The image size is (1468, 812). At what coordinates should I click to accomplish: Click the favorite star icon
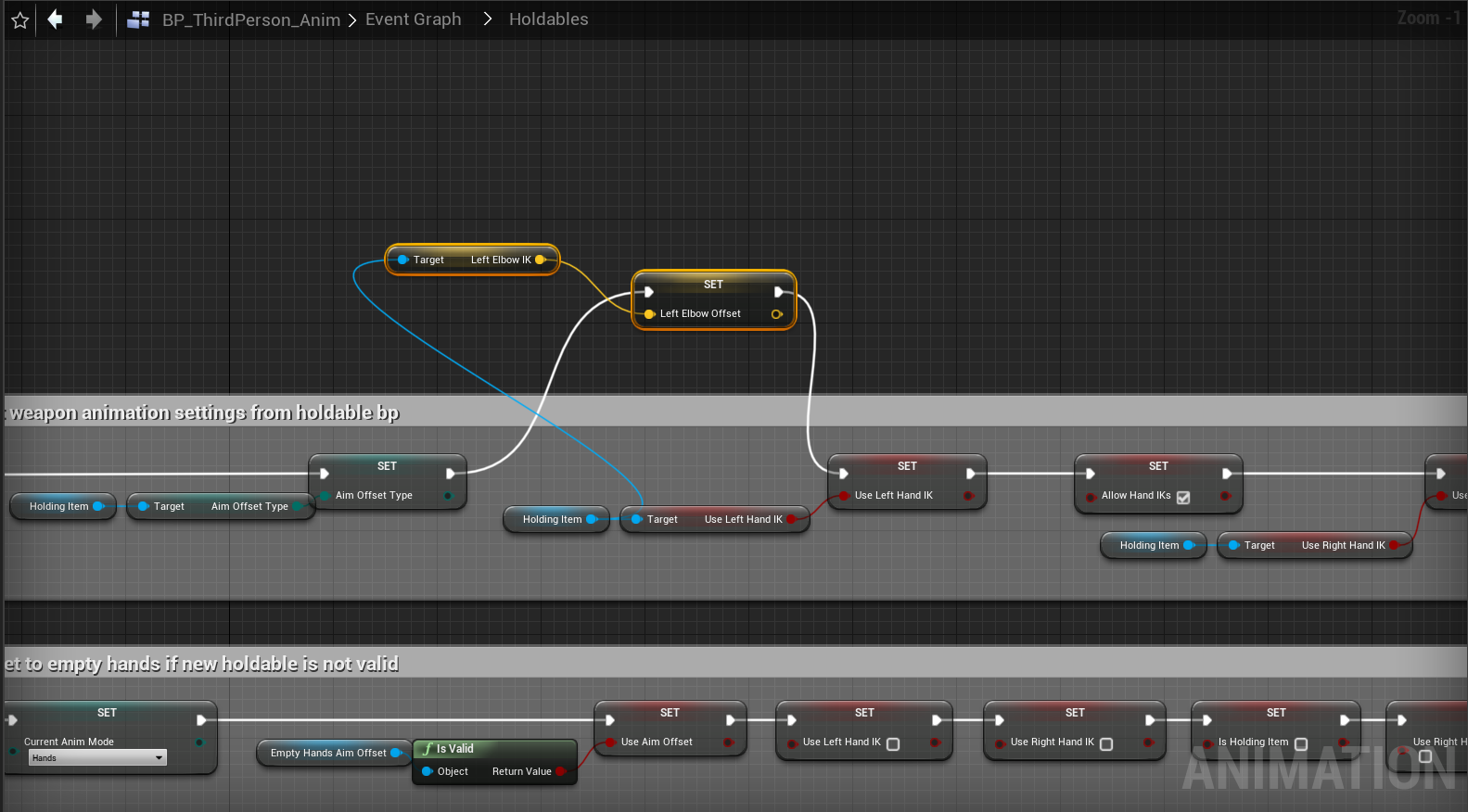pos(19,19)
